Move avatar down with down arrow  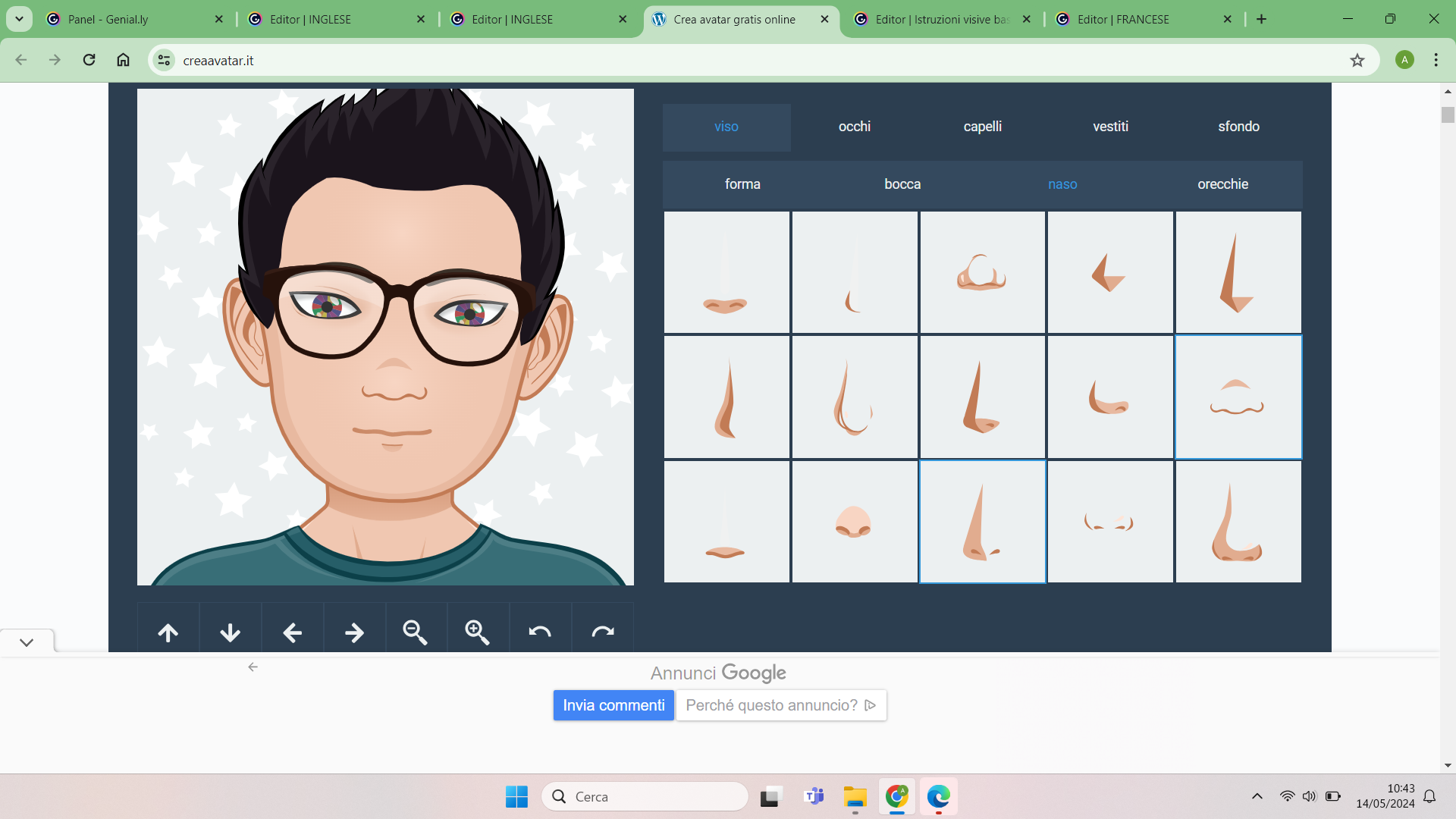[230, 632]
